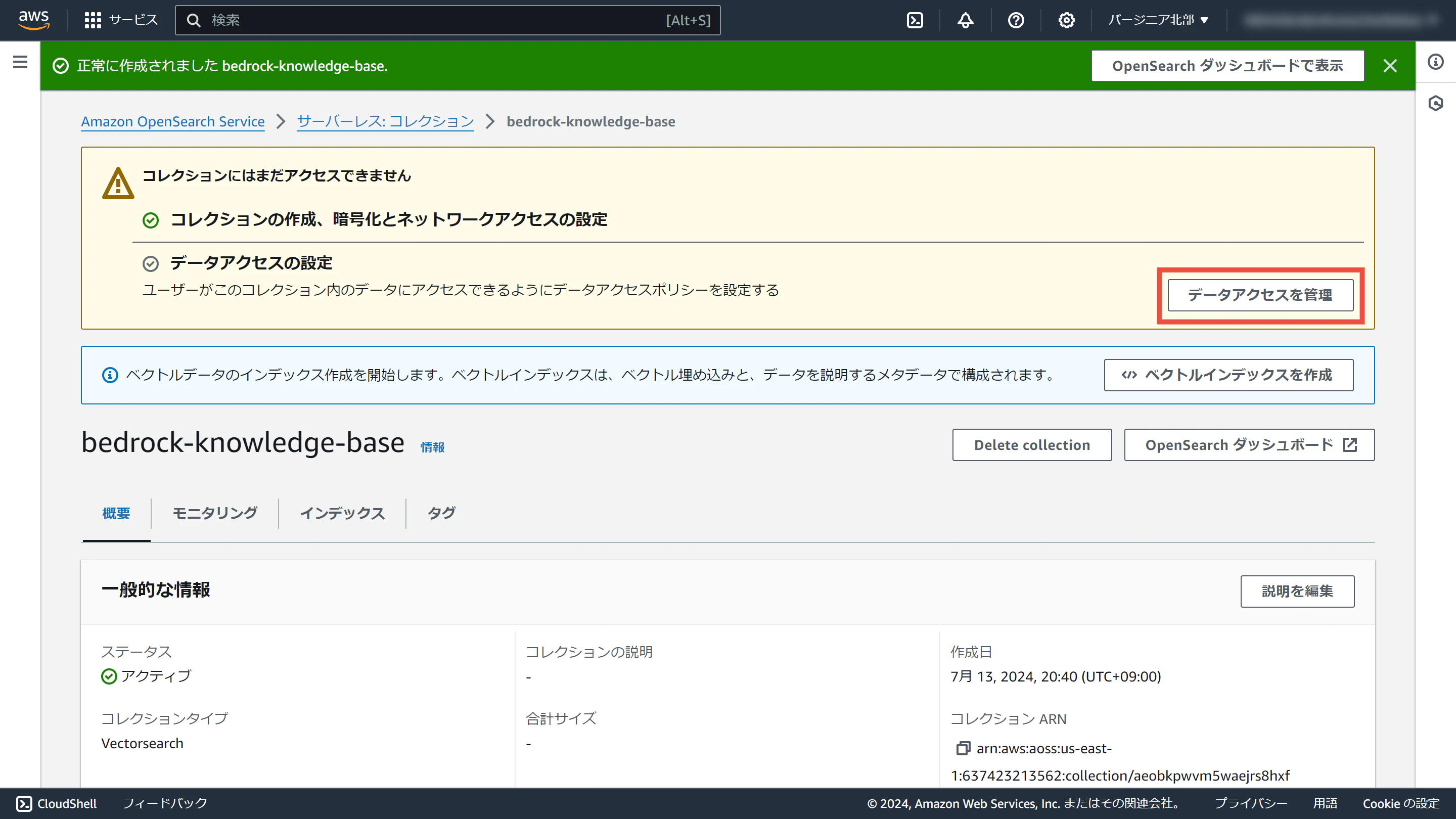
Task: Click the AWS logo home icon
Action: (x=34, y=20)
